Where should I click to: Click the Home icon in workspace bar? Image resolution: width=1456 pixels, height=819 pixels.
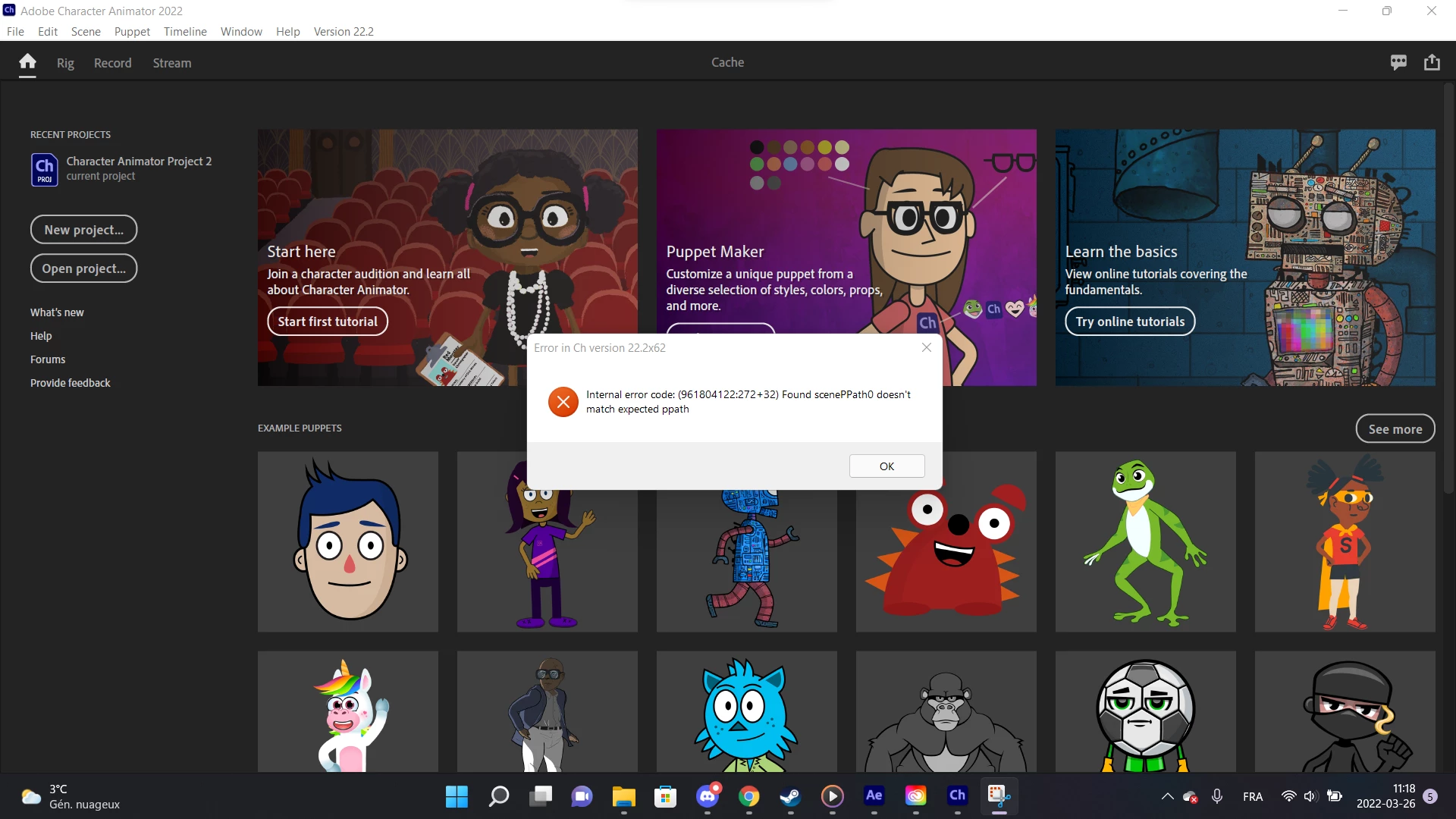pos(27,62)
